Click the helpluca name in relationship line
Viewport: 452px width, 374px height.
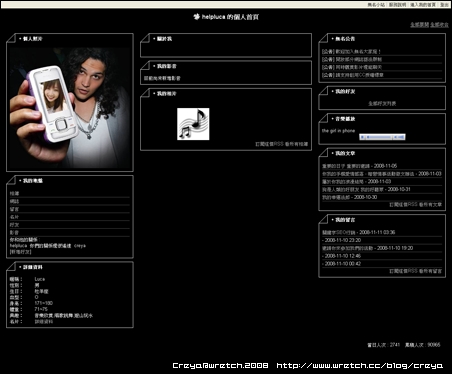click(x=18, y=246)
